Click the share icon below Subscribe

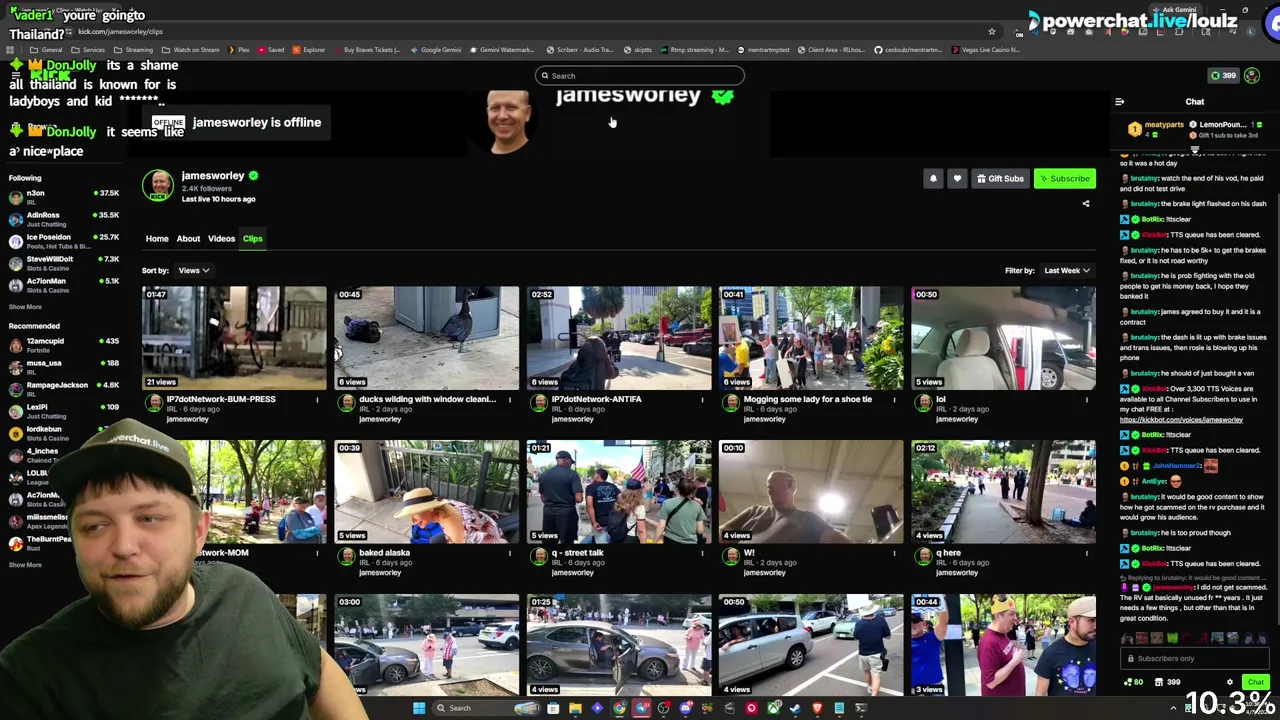[x=1086, y=204]
